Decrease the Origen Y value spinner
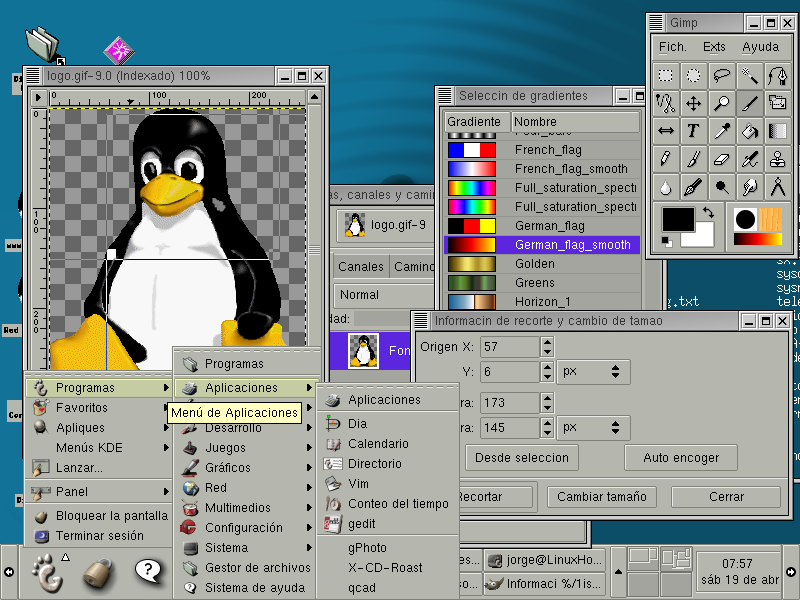The image size is (800, 600). pos(547,377)
